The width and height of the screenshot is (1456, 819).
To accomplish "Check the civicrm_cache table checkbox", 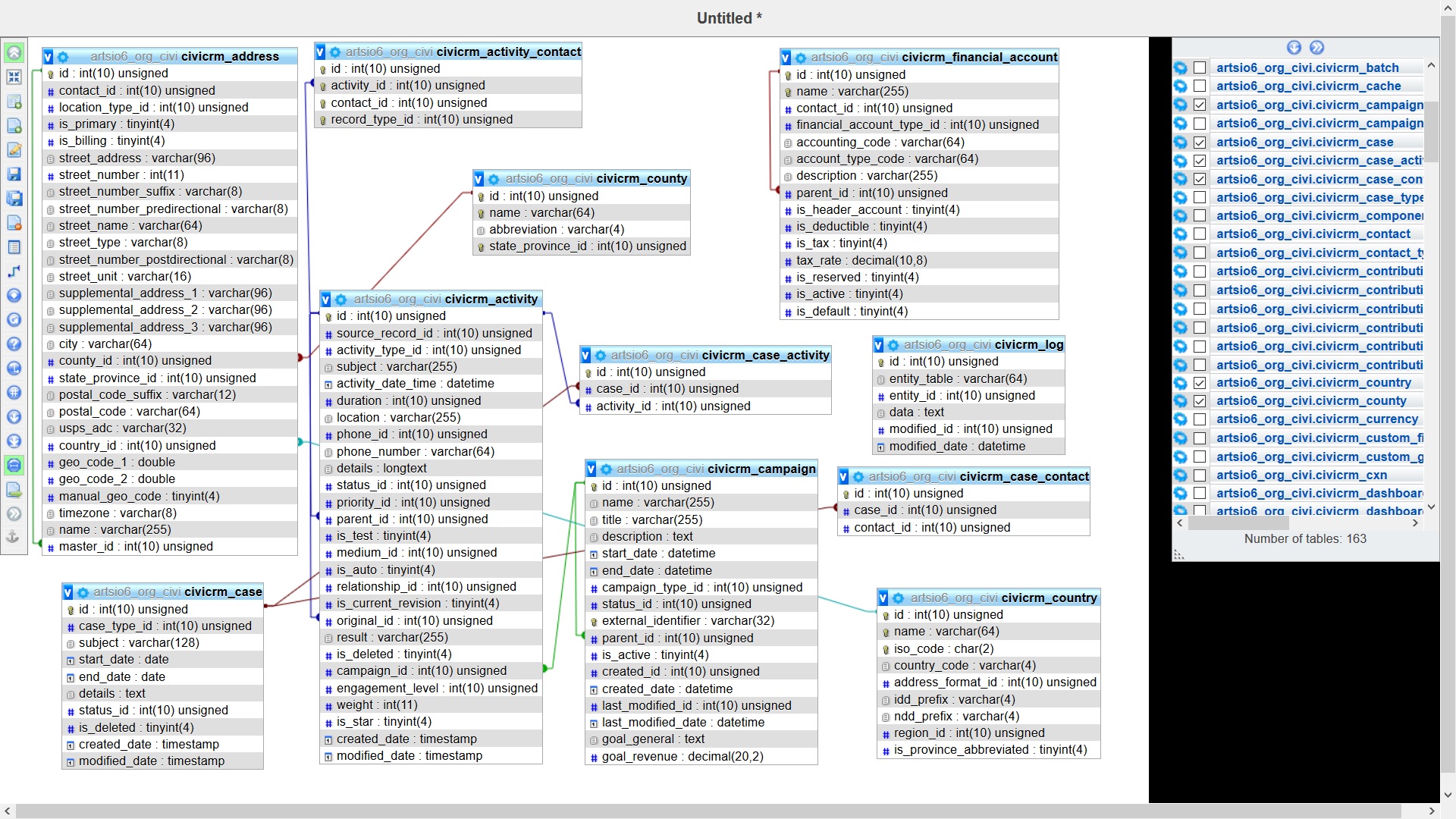I will 1200,86.
